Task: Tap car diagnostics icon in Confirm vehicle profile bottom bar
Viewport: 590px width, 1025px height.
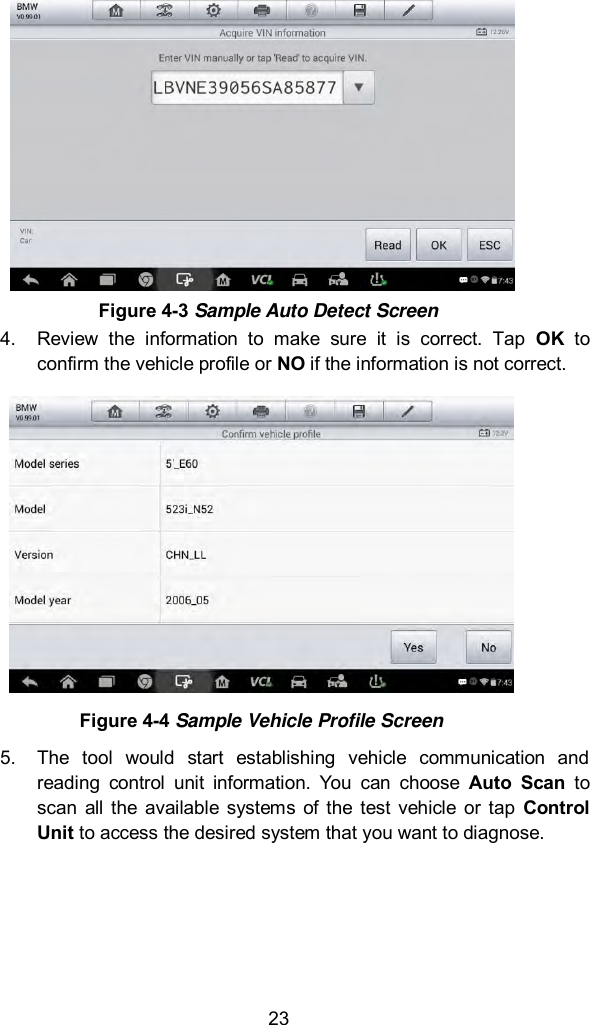Action: point(299,682)
